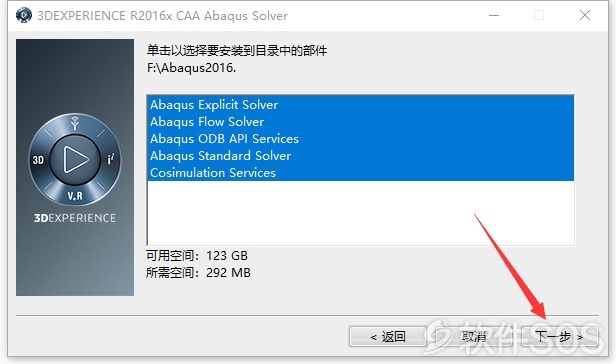The width and height of the screenshot is (616, 364).
Task: Click empty area of the component list
Action: (361, 213)
